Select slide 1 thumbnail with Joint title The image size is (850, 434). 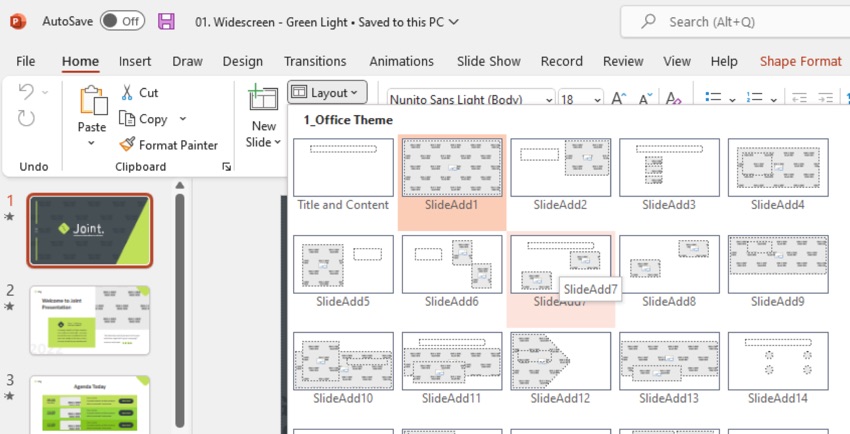tap(90, 231)
